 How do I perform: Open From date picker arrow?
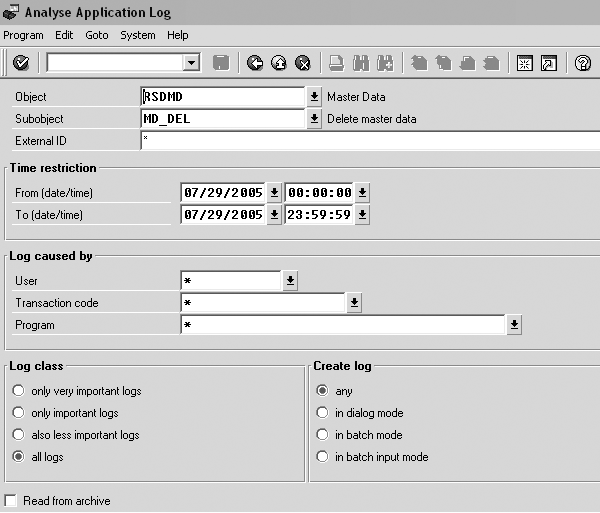[274, 192]
